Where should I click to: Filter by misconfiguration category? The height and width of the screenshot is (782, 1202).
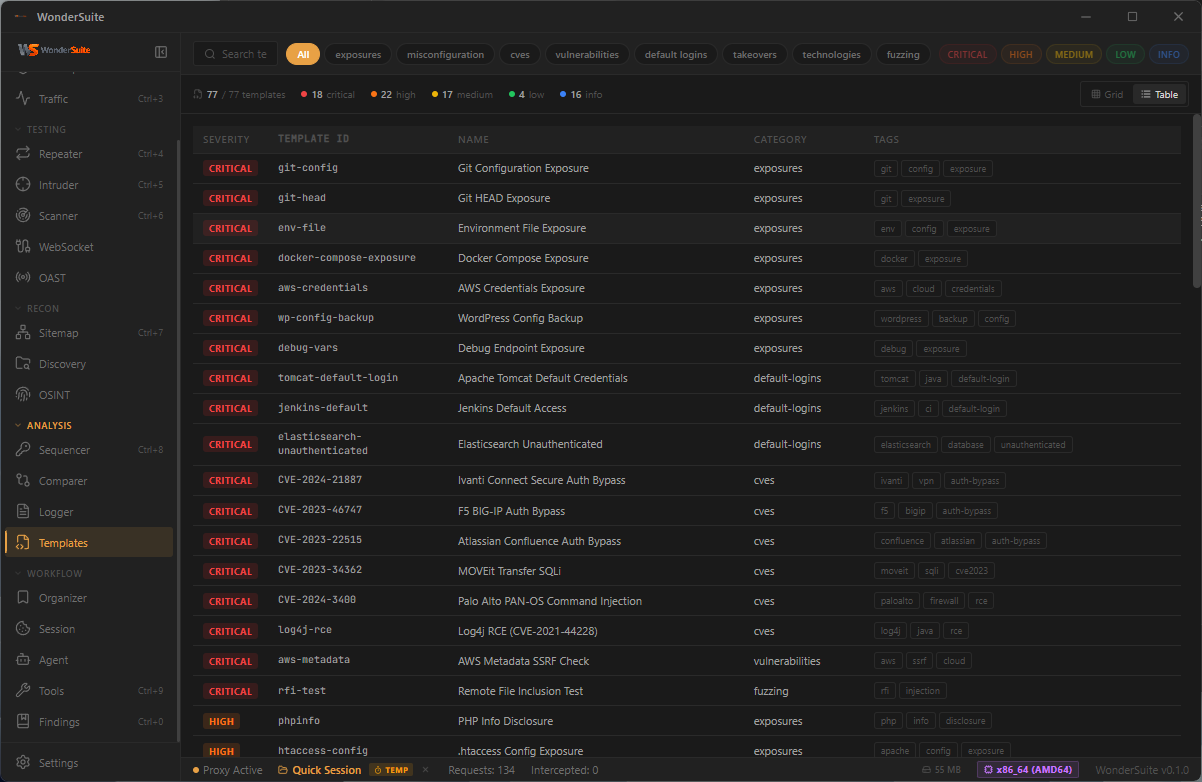(x=445, y=55)
